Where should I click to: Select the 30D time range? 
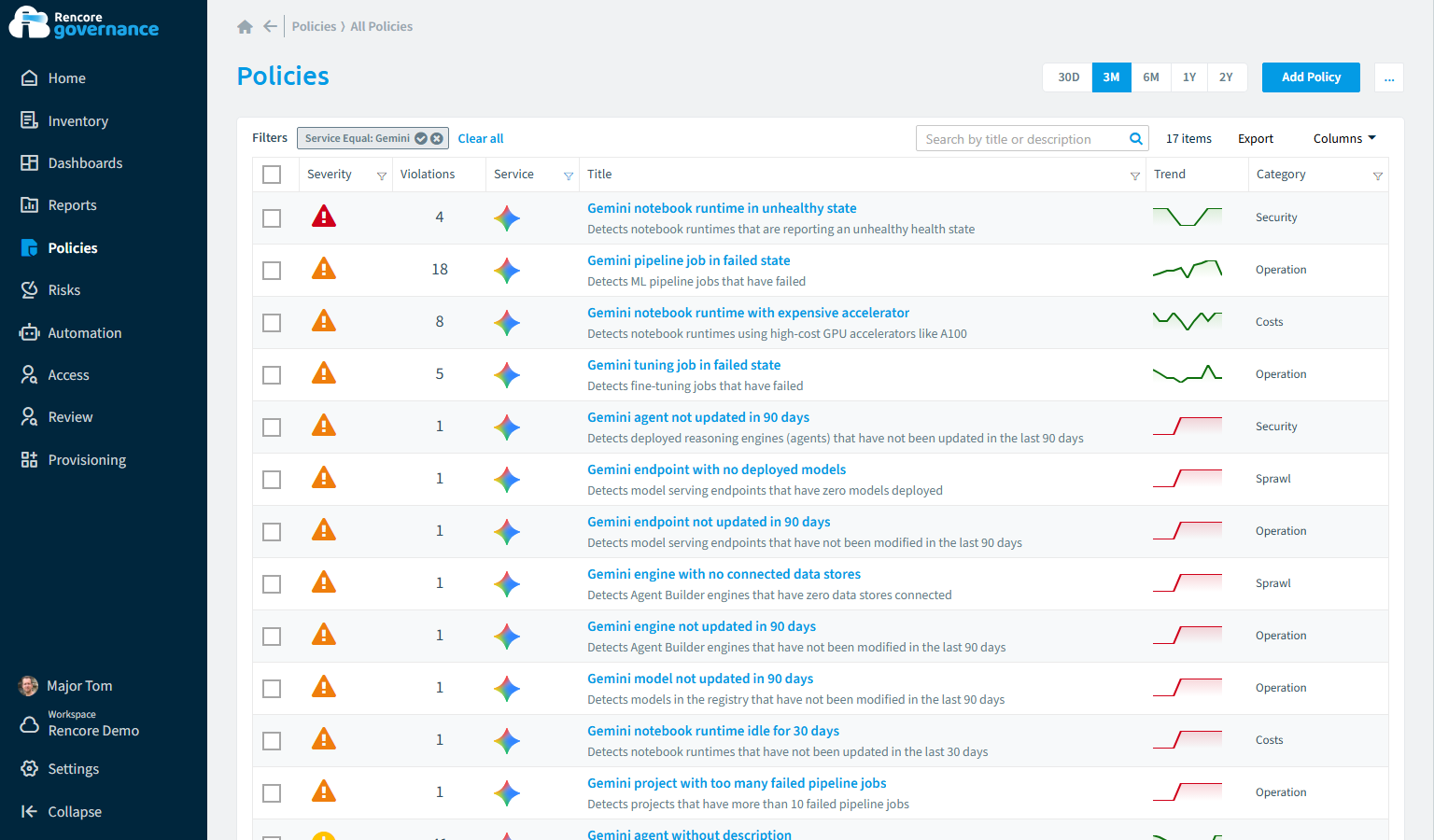1068,77
